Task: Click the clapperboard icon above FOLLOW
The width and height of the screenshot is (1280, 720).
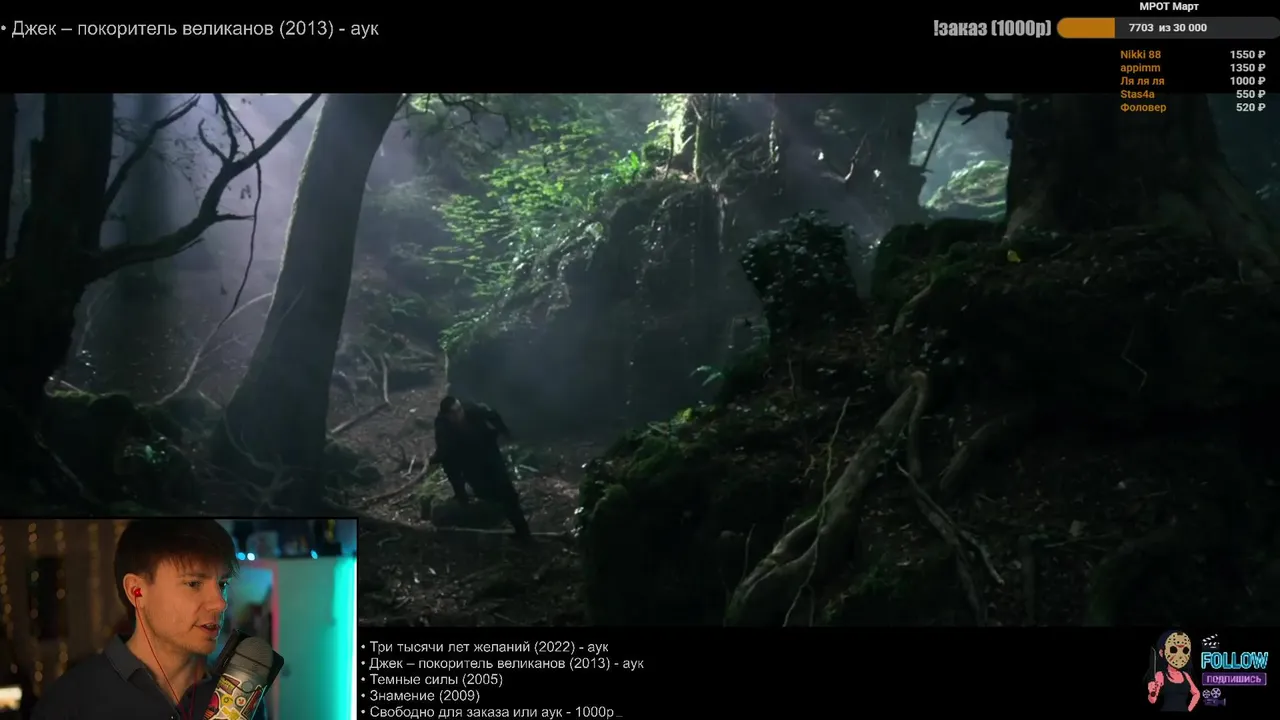Action: (1212, 641)
